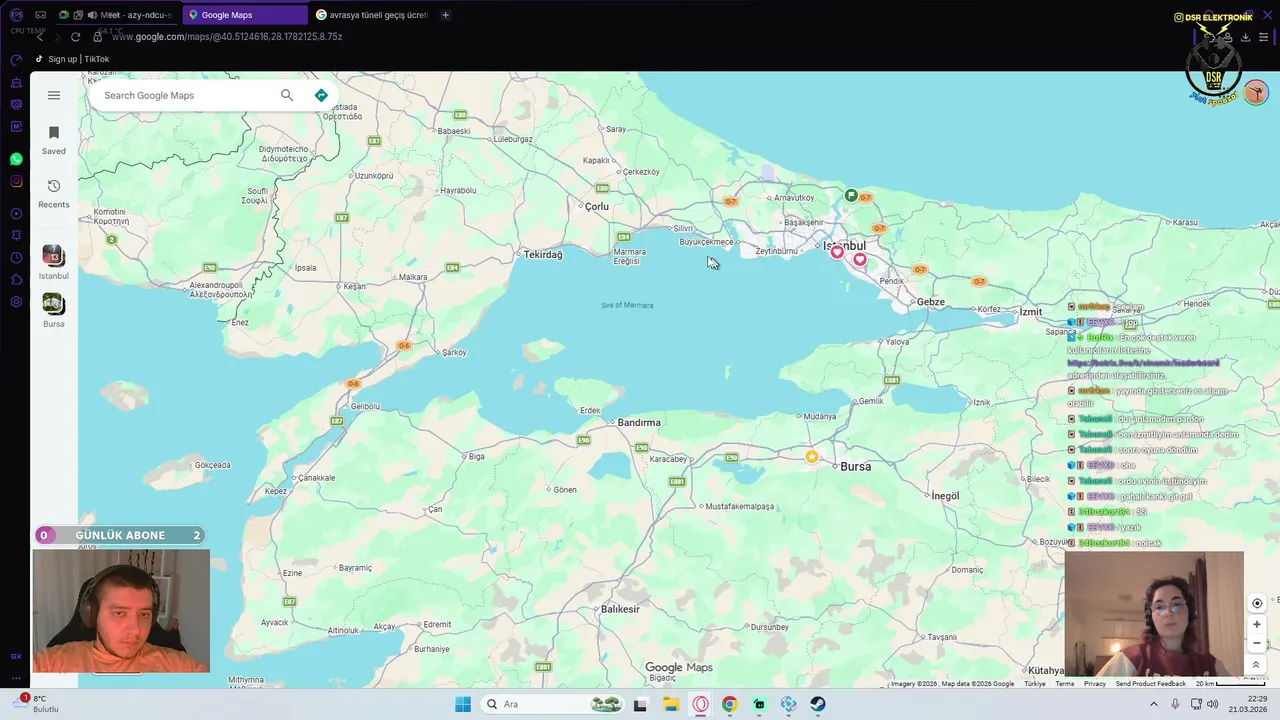Open File Explorer from the taskbar

[x=670, y=704]
